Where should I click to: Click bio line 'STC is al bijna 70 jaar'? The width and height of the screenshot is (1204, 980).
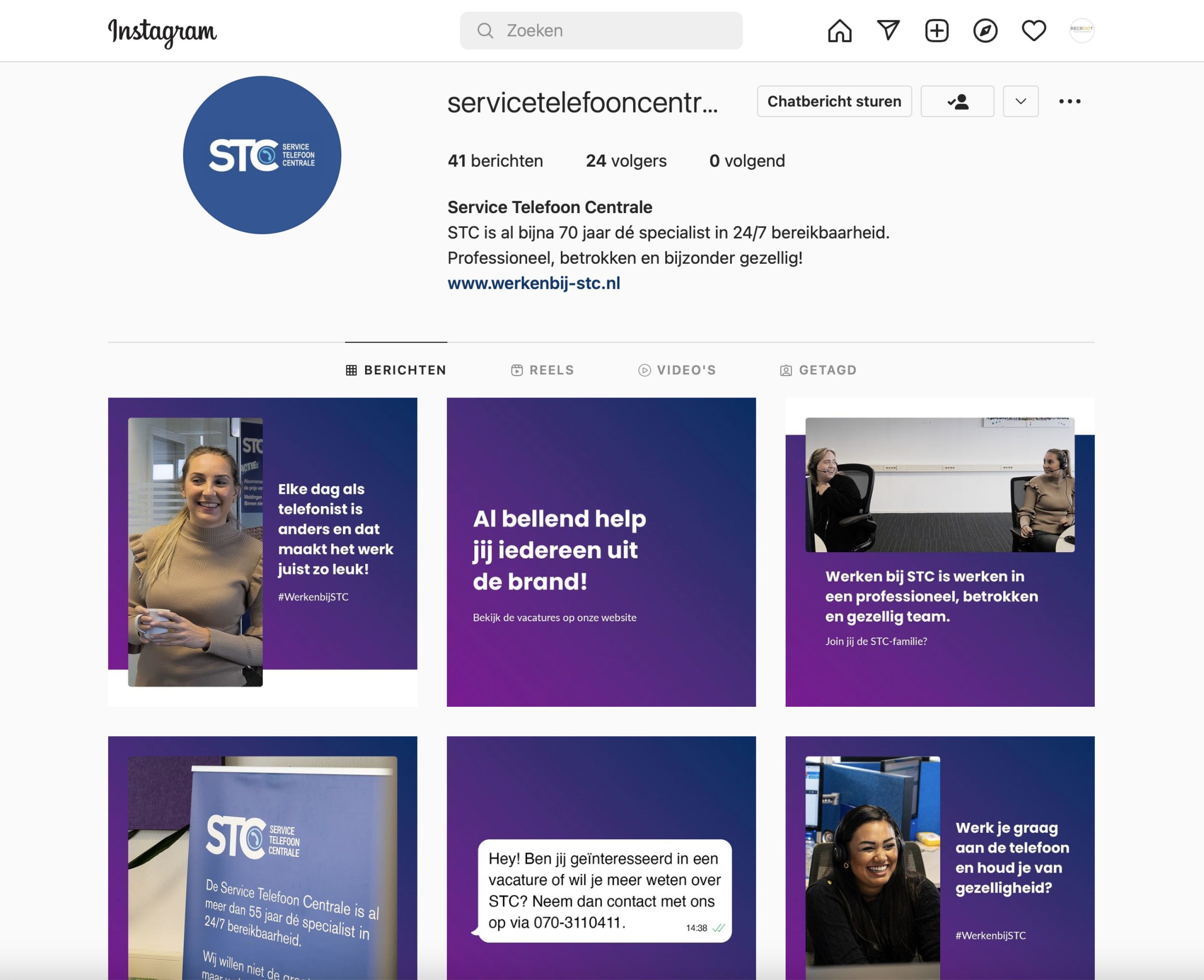point(668,233)
